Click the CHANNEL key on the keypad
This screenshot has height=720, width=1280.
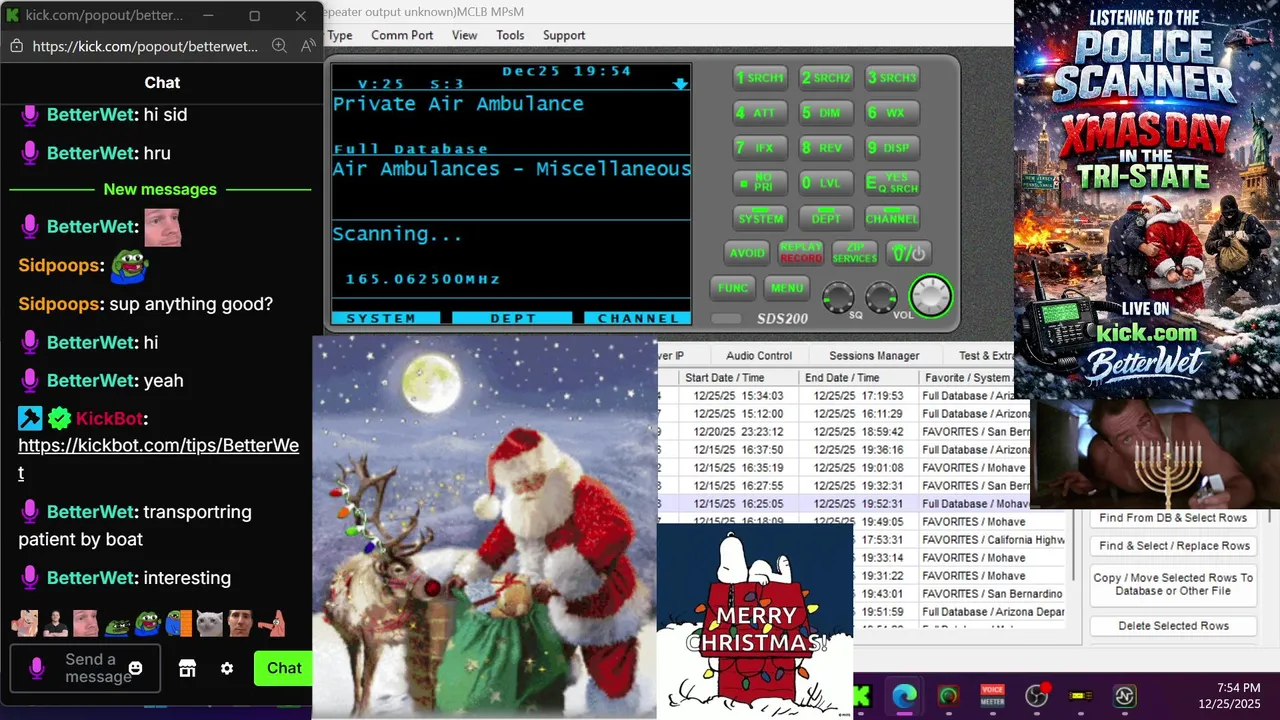(x=892, y=218)
